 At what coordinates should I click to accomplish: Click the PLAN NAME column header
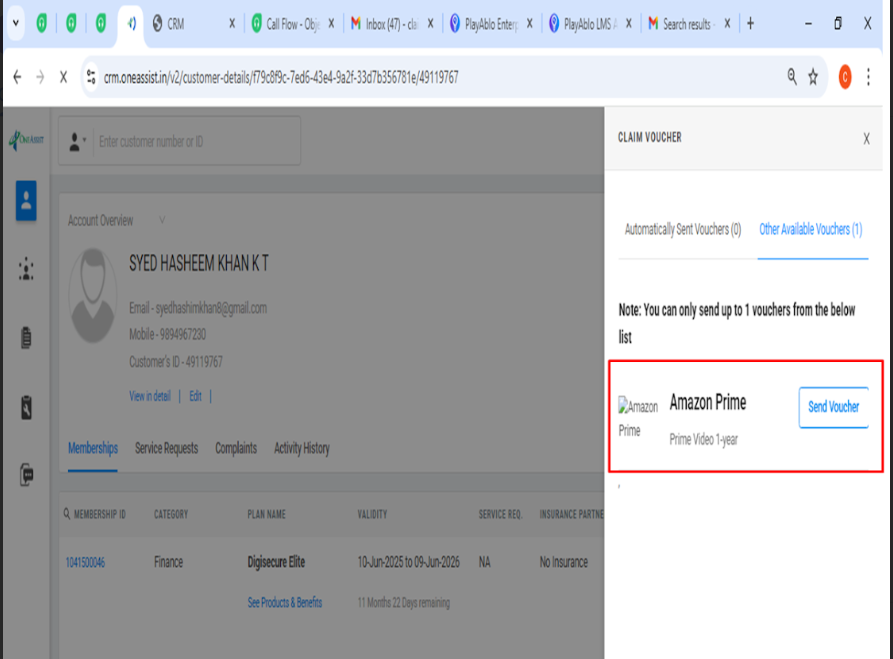(267, 514)
